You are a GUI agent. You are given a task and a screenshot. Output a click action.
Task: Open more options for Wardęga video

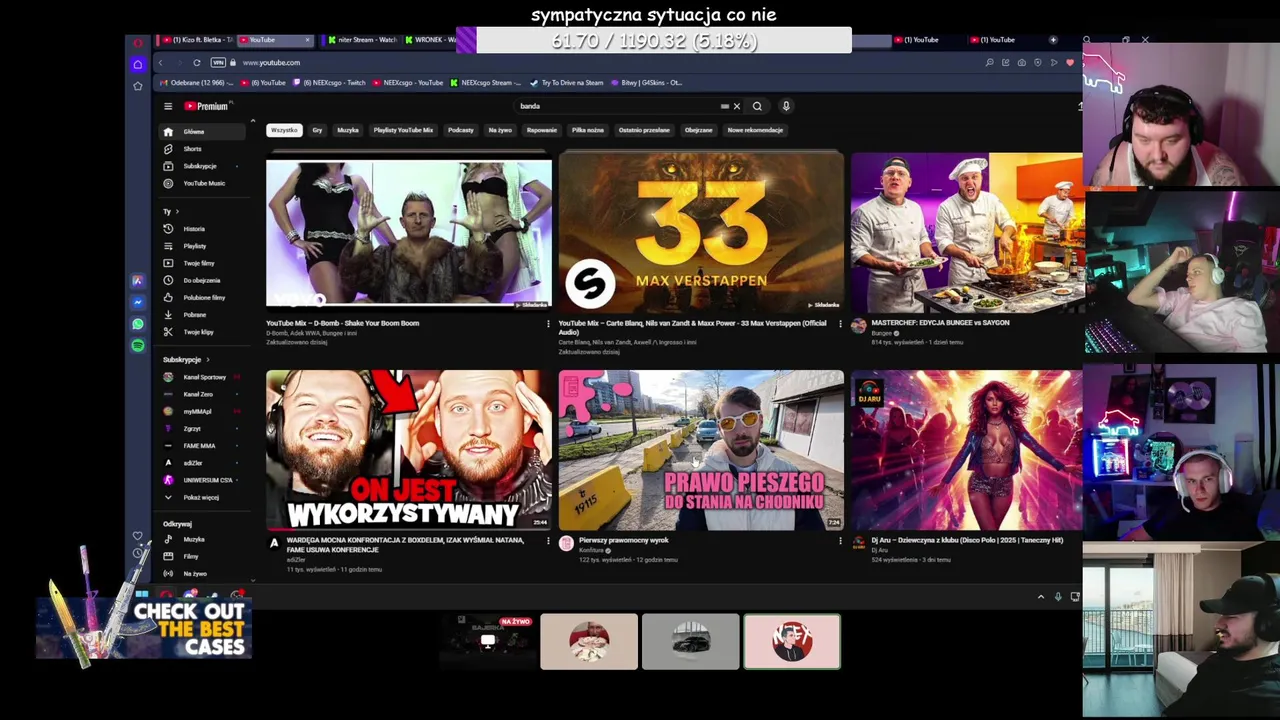(548, 541)
